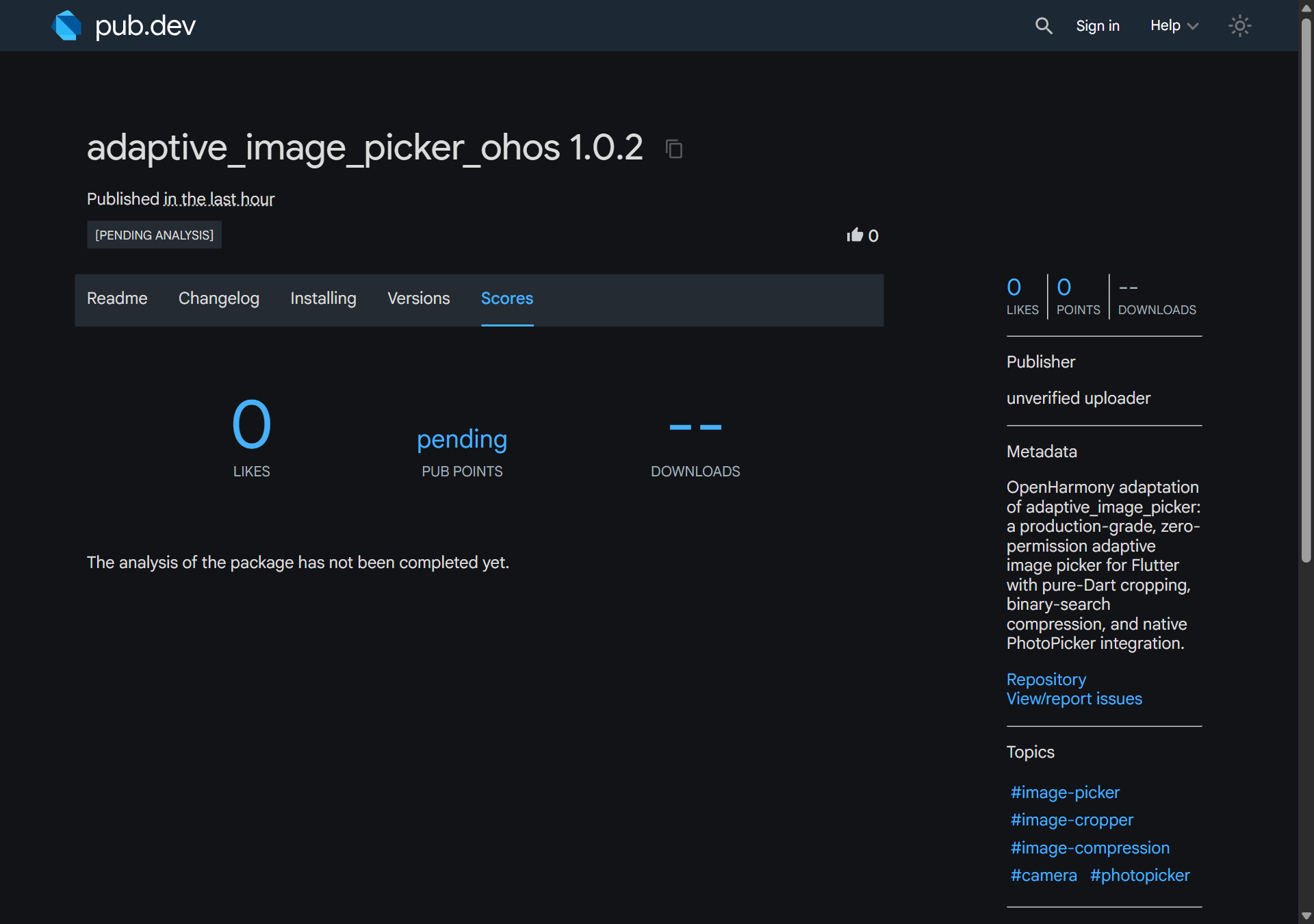The width and height of the screenshot is (1314, 924).
Task: Click the 'in the last hour' timestamp
Action: tap(219, 199)
